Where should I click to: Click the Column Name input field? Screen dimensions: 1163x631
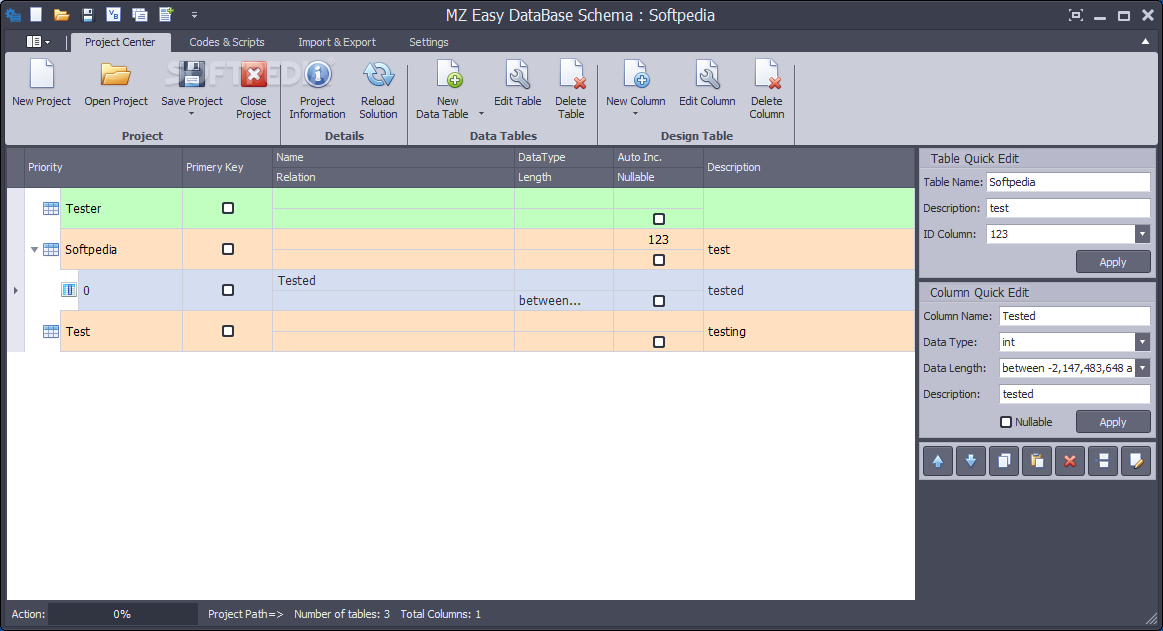coord(1075,316)
